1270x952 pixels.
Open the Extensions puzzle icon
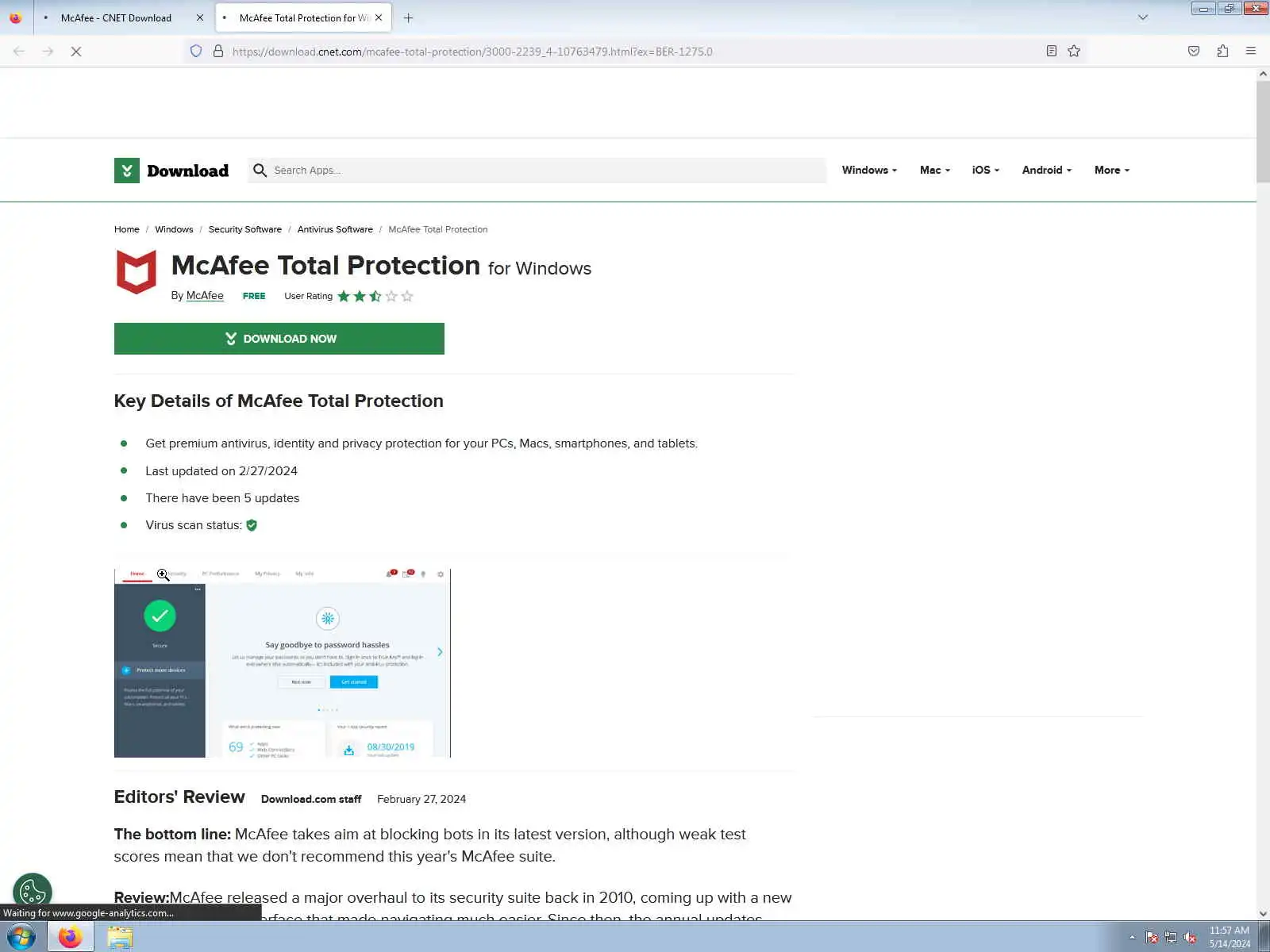[x=1222, y=52]
